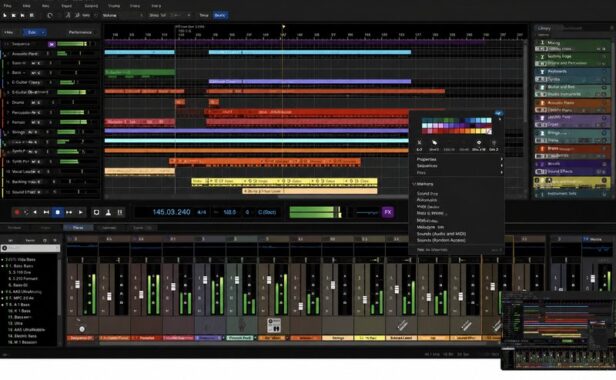Click the highlighted stop button

pos(58,212)
